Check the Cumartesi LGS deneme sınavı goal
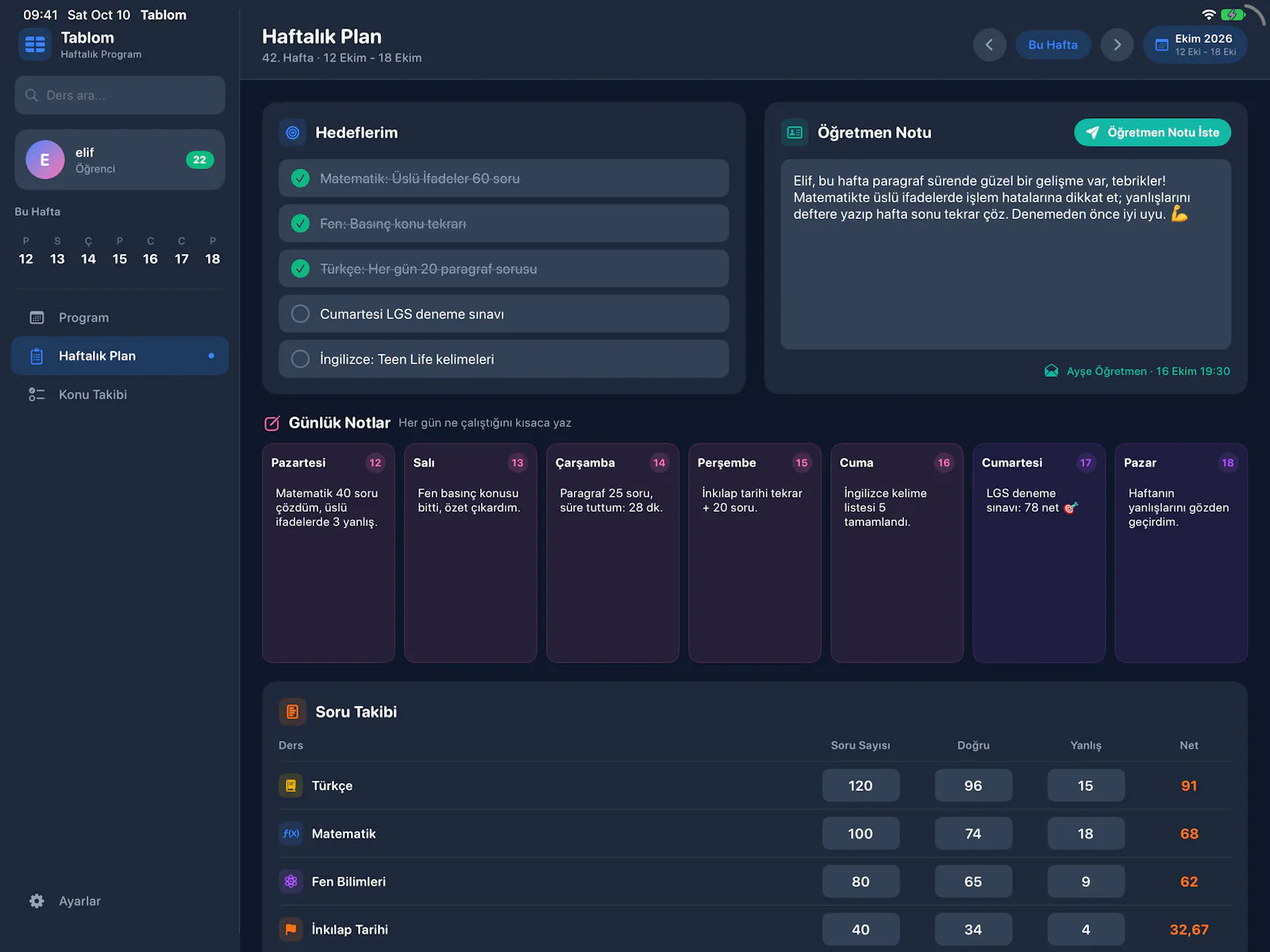This screenshot has width=1270, height=952. pyautogui.click(x=300, y=314)
